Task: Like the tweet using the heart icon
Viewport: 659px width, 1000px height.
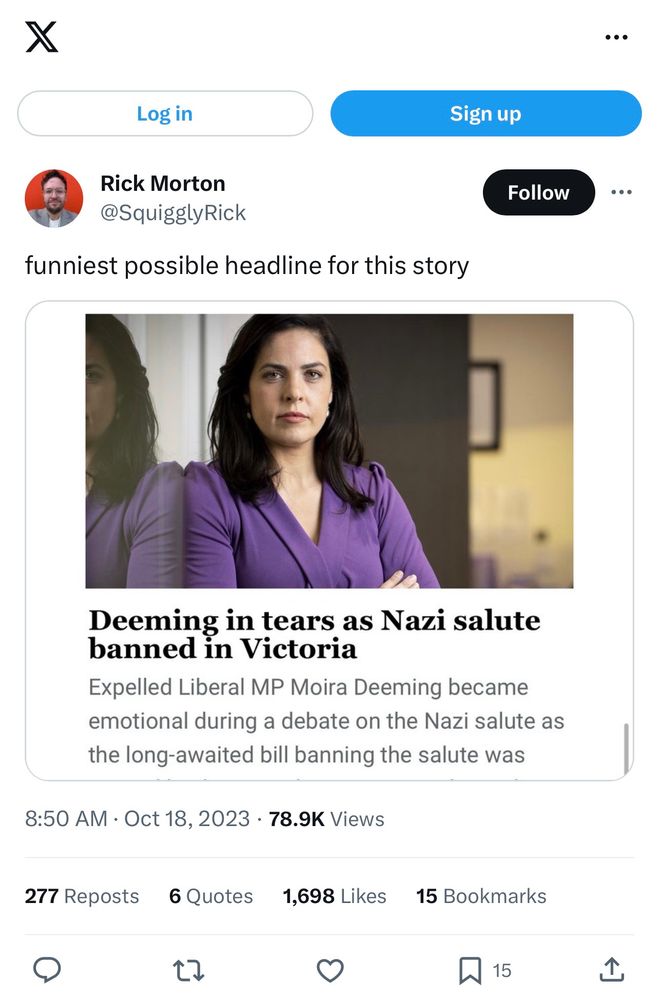Action: [330, 970]
